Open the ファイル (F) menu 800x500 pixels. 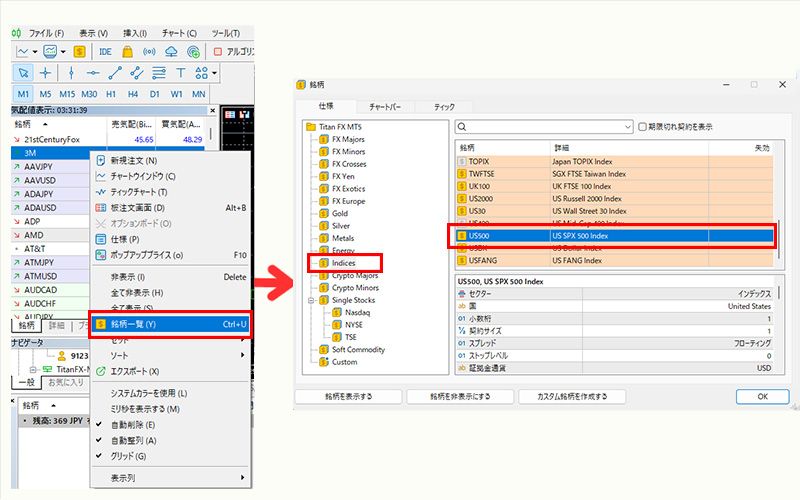(x=46, y=33)
